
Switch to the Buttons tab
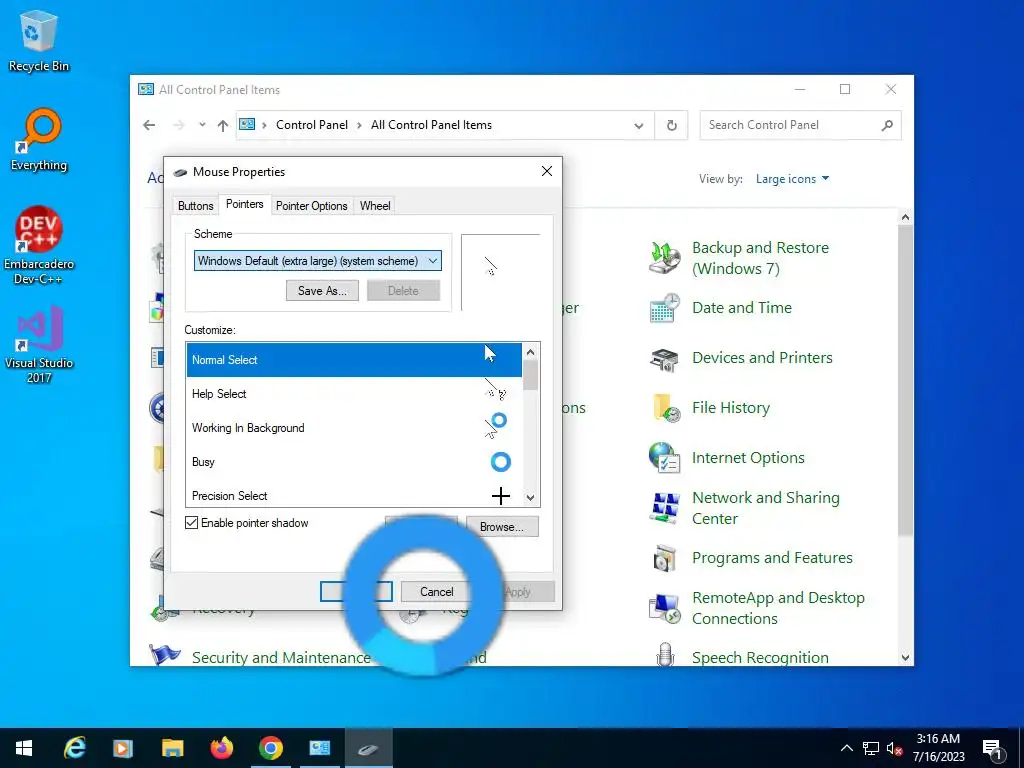tap(195, 206)
